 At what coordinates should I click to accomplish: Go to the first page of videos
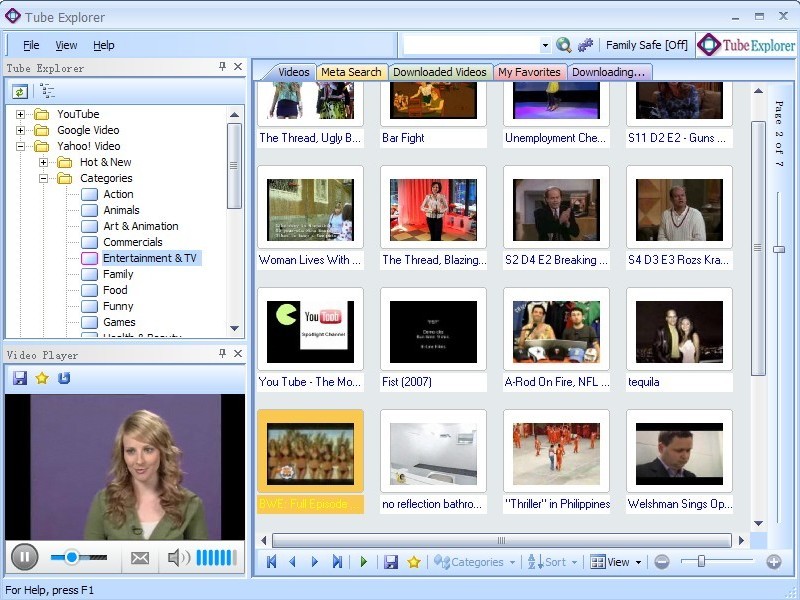click(x=271, y=562)
